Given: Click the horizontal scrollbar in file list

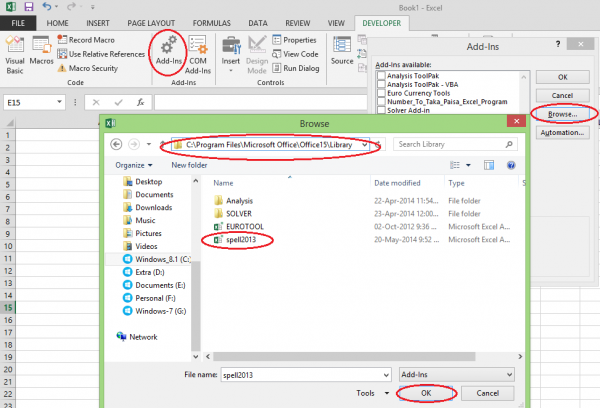Looking at the screenshot, I should [344, 356].
